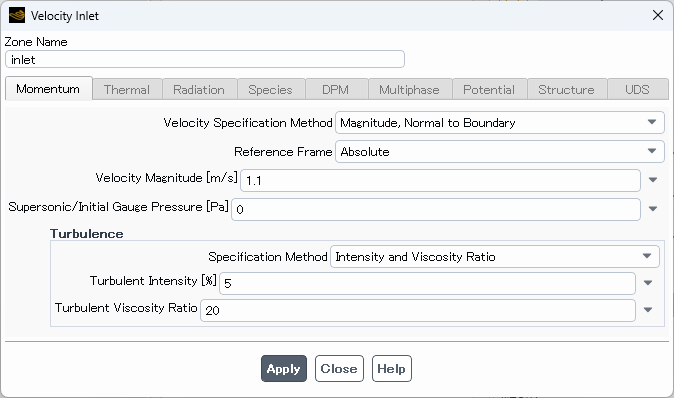Click the Velocity Magnitude value field
This screenshot has width=674, height=398.
point(440,181)
